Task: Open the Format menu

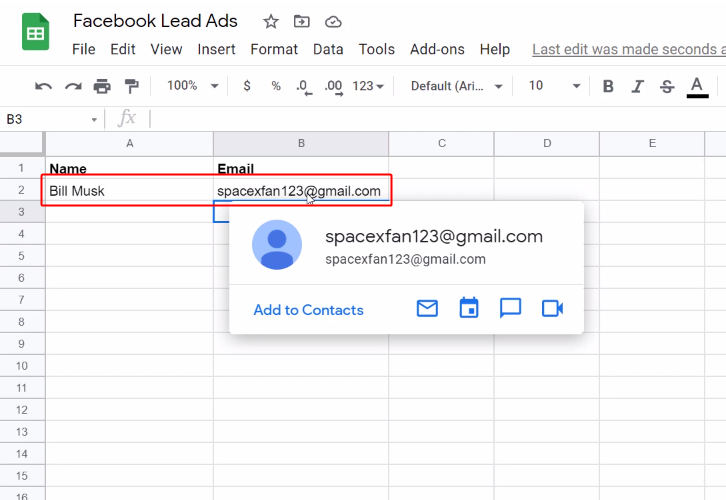Action: coord(274,49)
